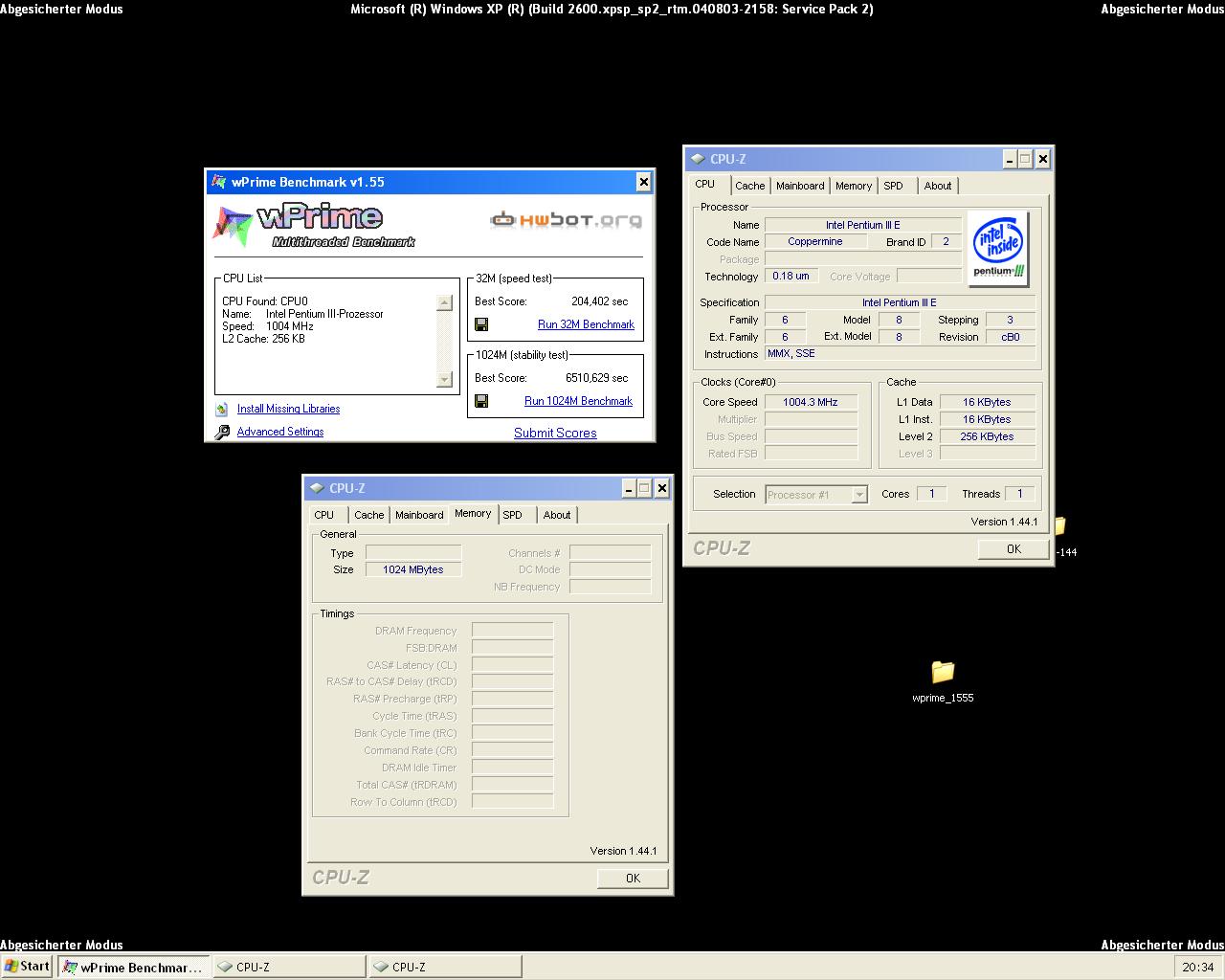Click the Instructions MMX, SSE field
1225x980 pixels.
pos(900,354)
